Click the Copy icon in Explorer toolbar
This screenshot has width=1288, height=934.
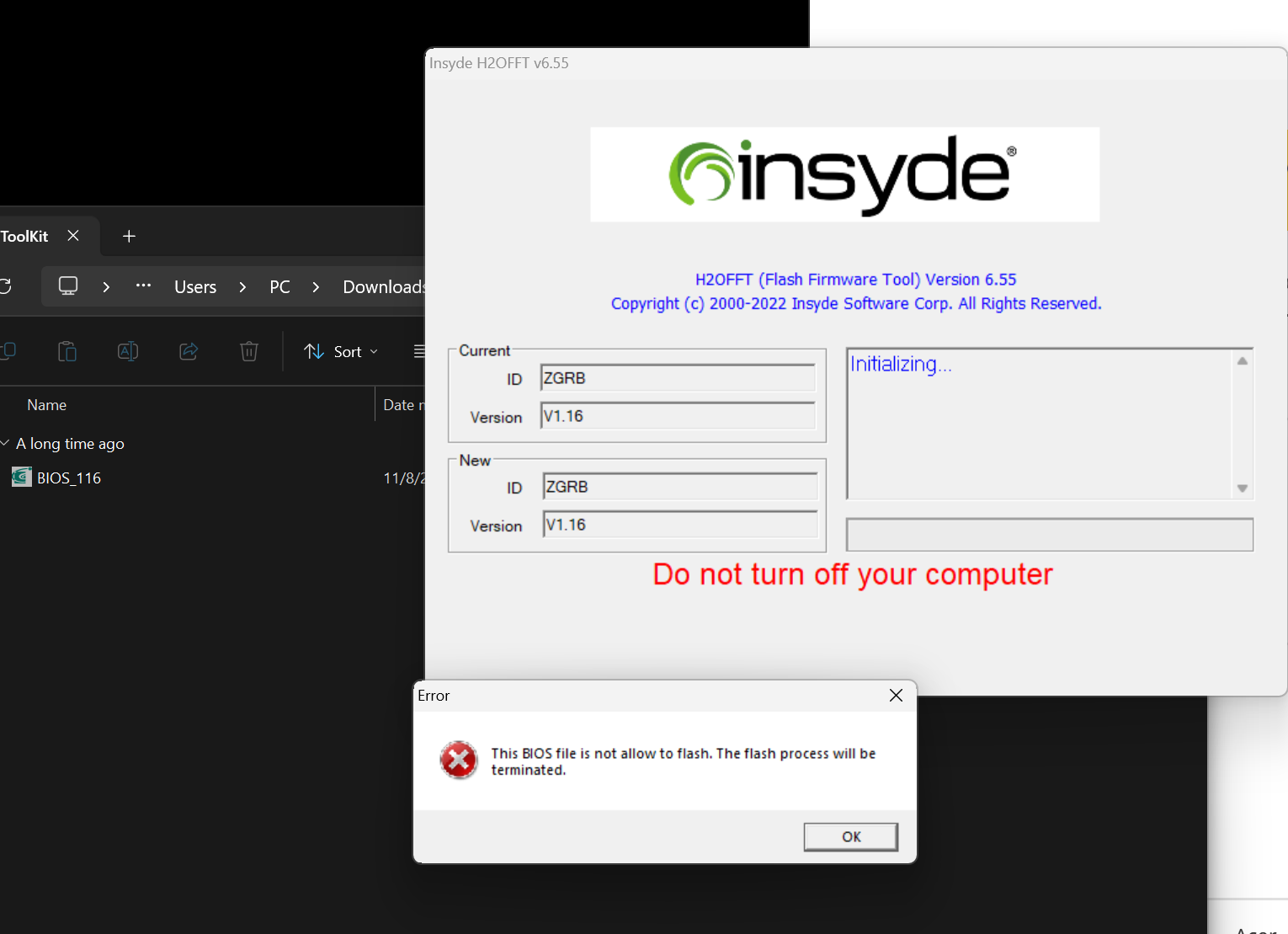8,351
